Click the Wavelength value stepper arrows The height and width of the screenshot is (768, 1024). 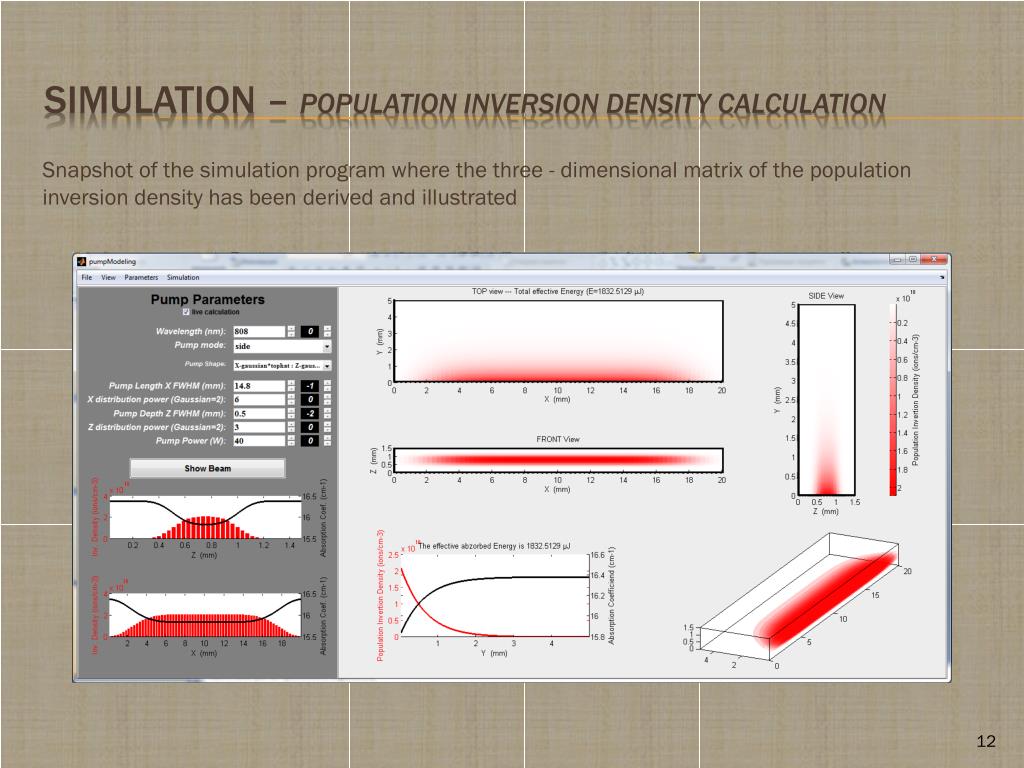tap(291, 331)
